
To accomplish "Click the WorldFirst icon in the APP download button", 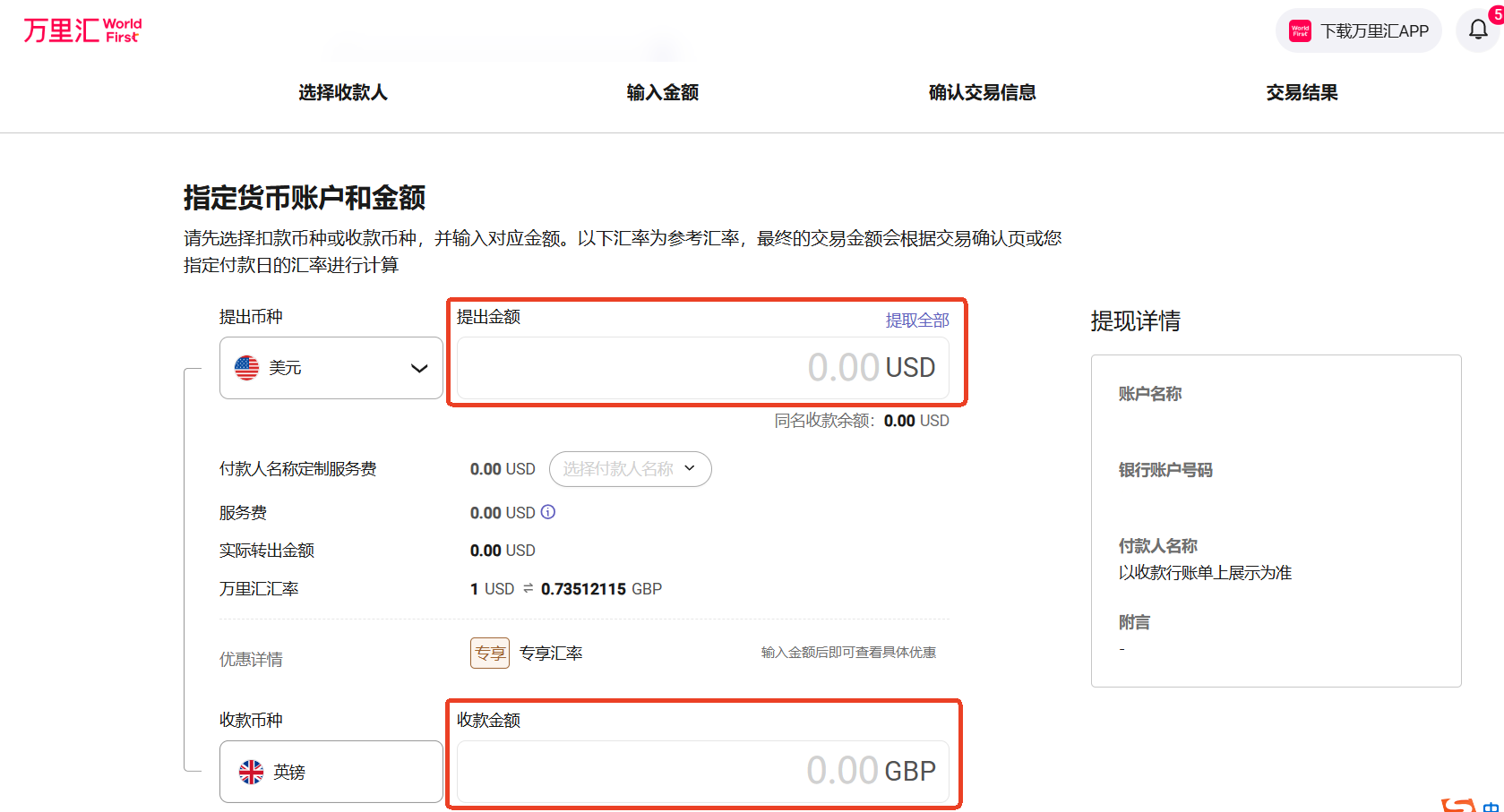I will coord(1299,30).
